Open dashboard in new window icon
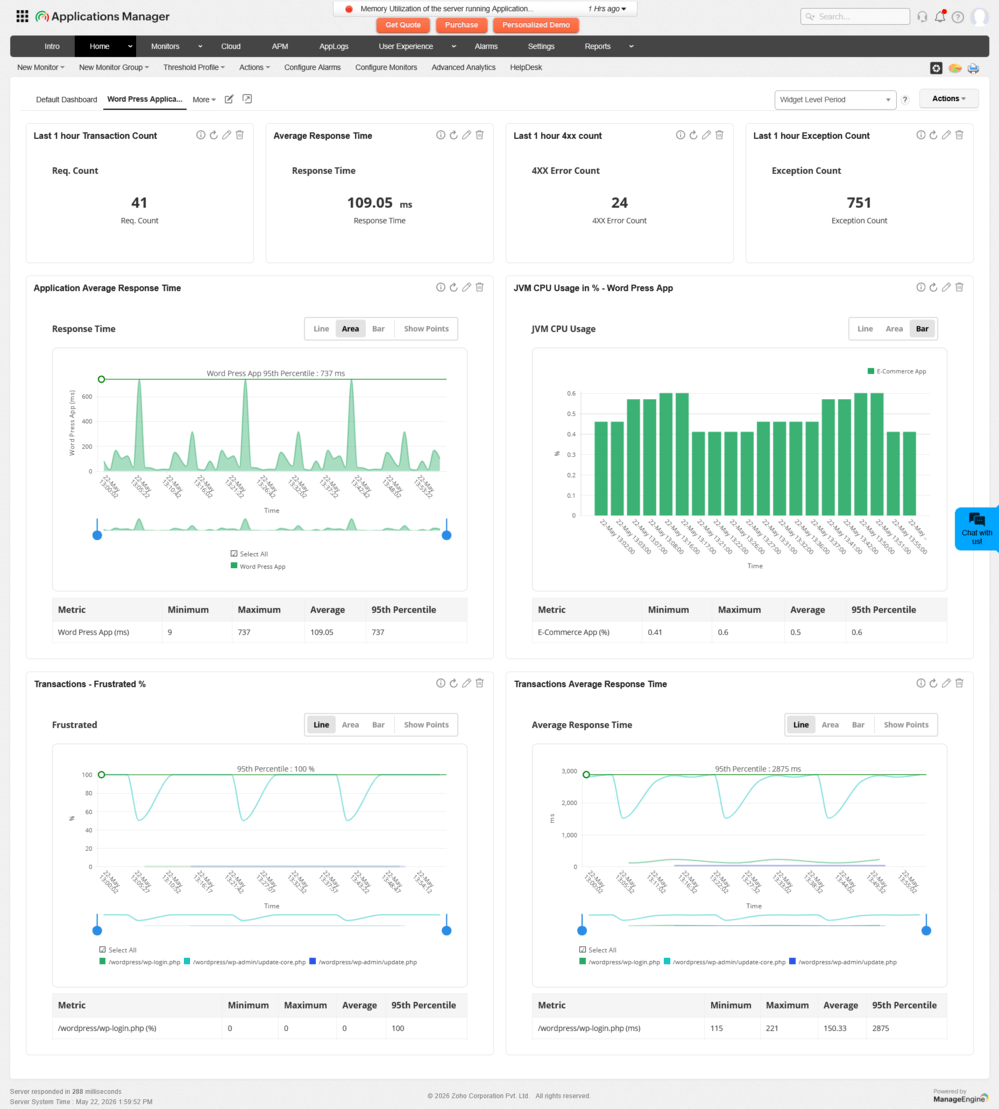Screen dimensions: 999x1109 tap(247, 99)
